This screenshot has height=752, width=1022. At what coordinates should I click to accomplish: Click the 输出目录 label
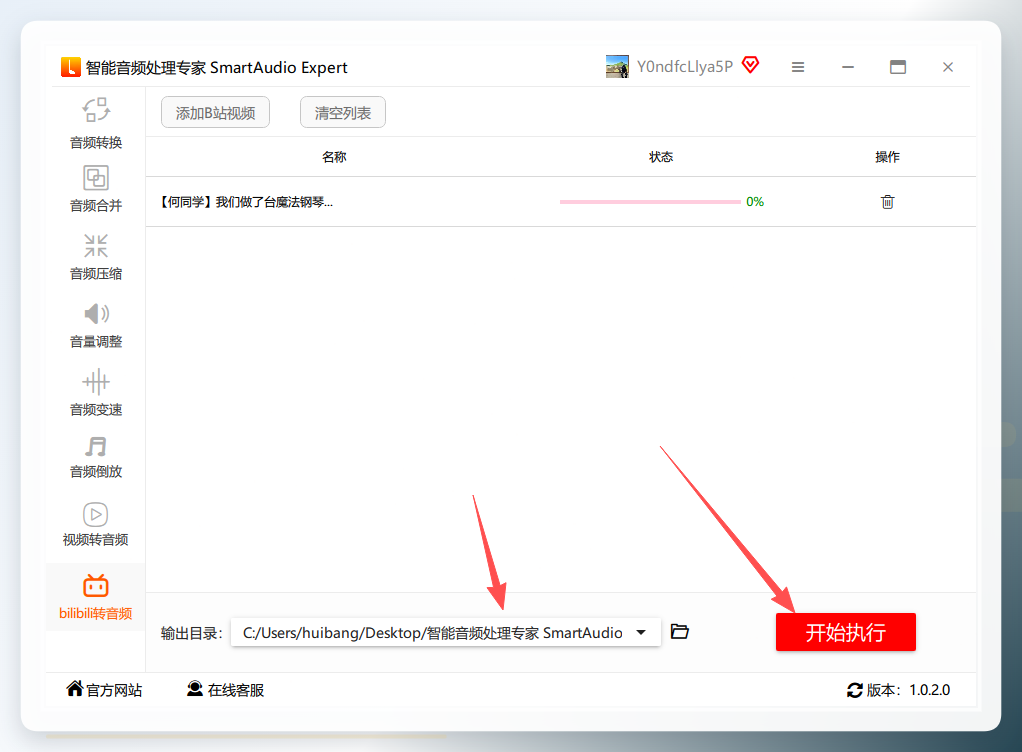(x=192, y=633)
